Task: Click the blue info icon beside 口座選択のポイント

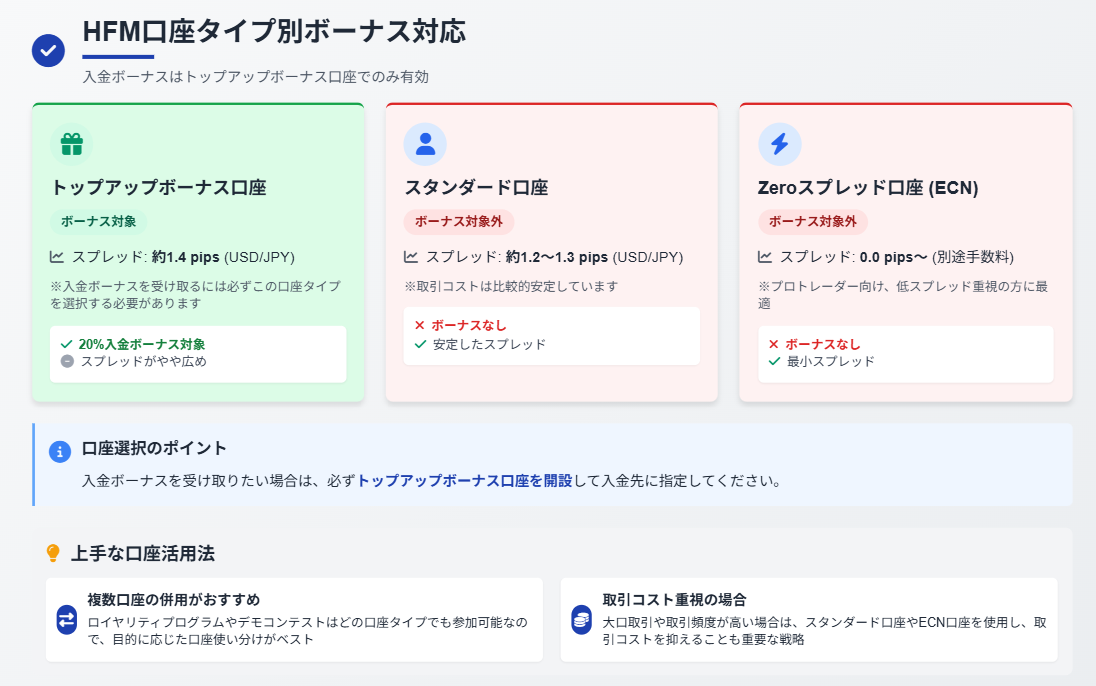Action: coord(59,452)
